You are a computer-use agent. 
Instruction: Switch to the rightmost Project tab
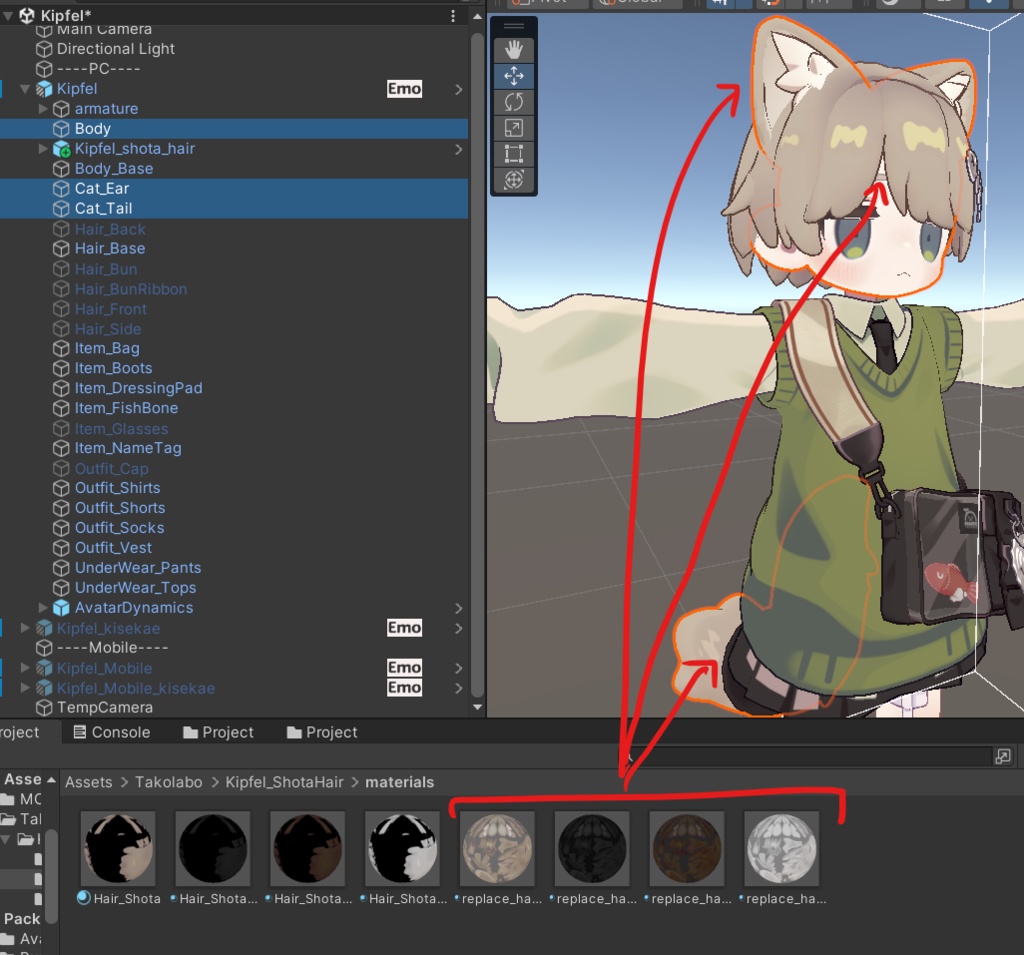[x=322, y=732]
